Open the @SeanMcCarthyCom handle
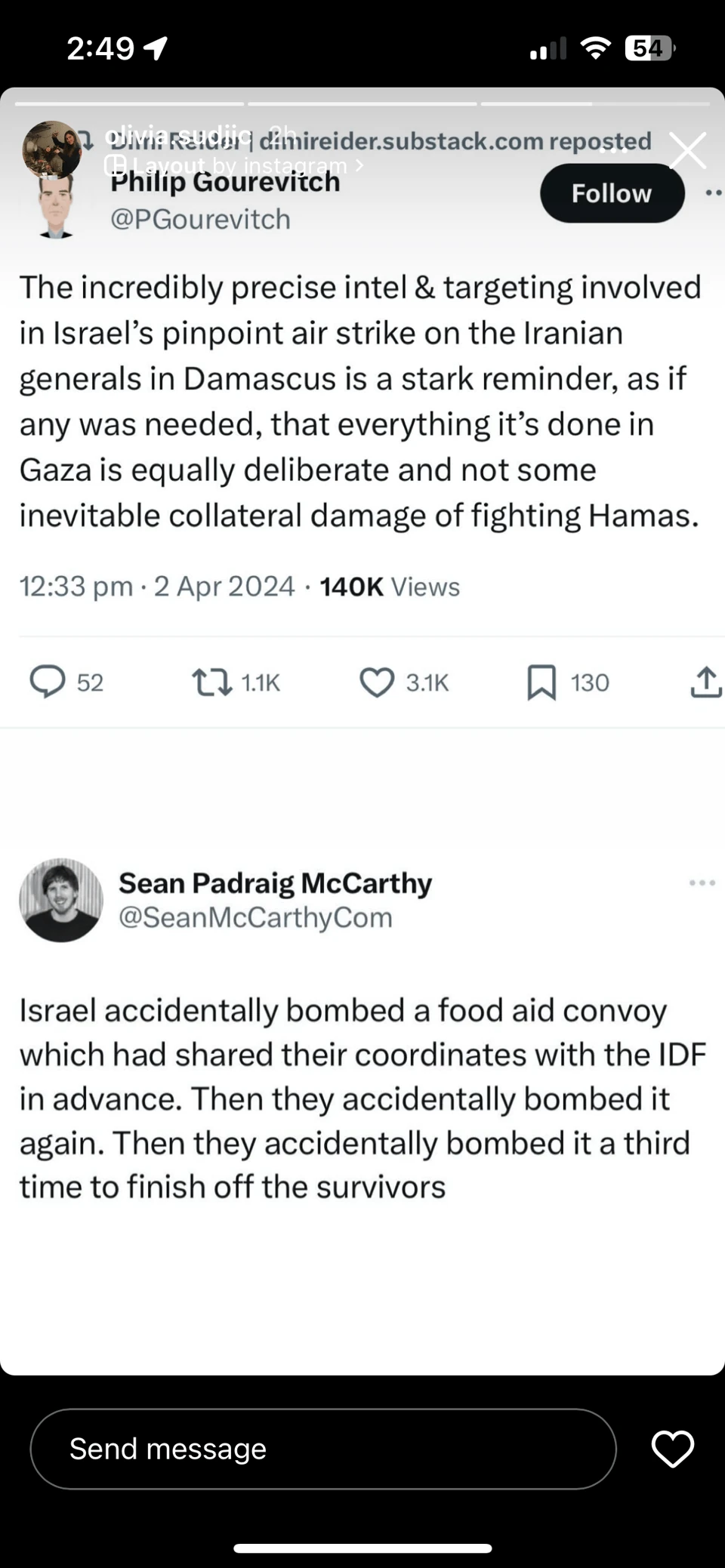 [x=255, y=917]
